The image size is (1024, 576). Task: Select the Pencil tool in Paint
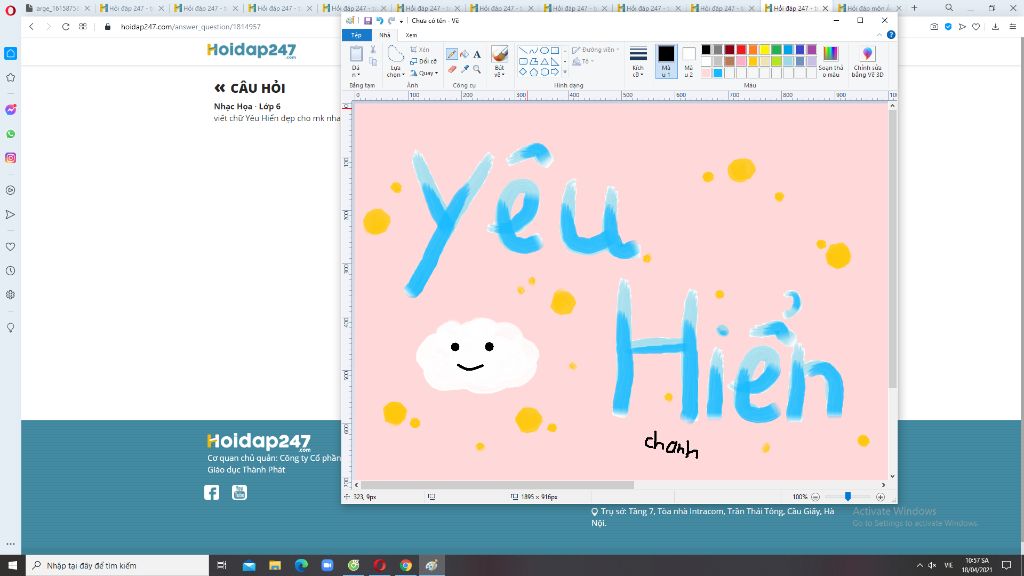click(x=451, y=54)
